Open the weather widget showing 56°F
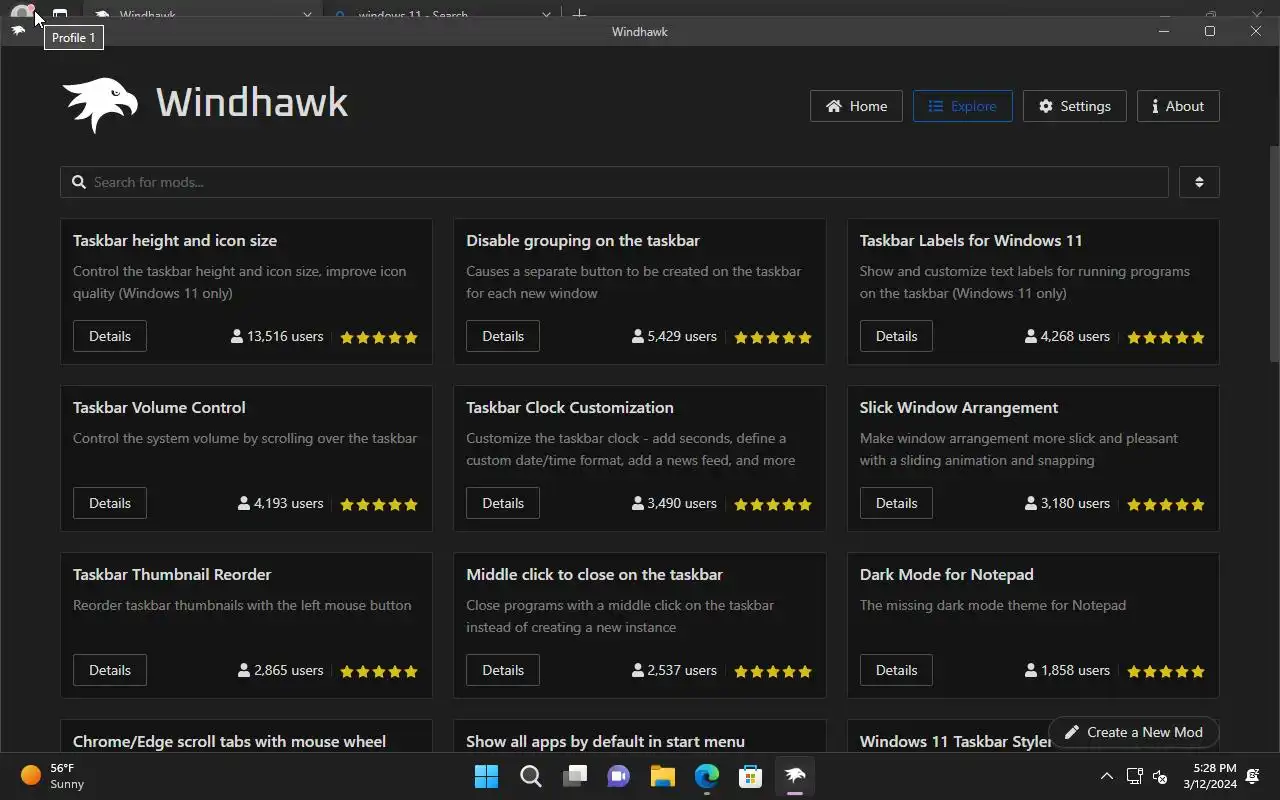 click(x=53, y=776)
